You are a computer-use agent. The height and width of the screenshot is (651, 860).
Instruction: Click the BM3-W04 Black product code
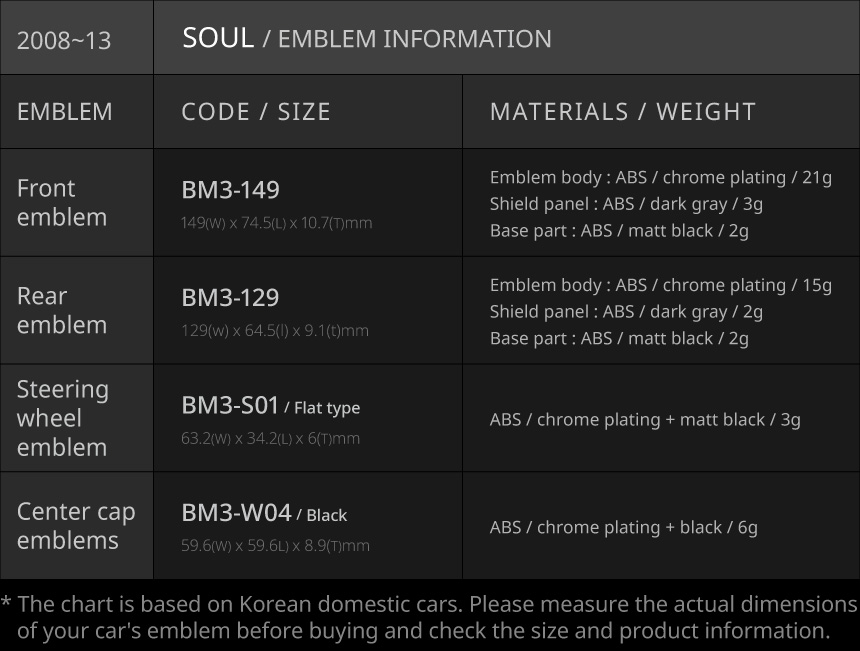264,513
